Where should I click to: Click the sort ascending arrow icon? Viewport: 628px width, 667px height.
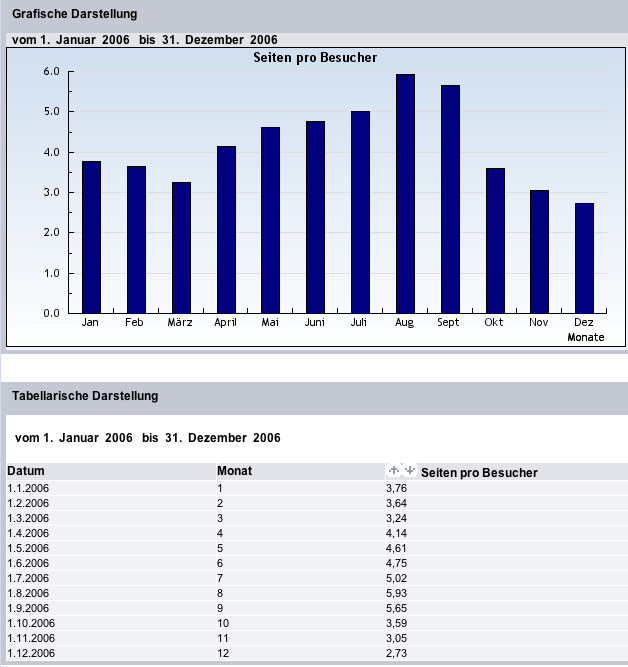tap(394, 470)
